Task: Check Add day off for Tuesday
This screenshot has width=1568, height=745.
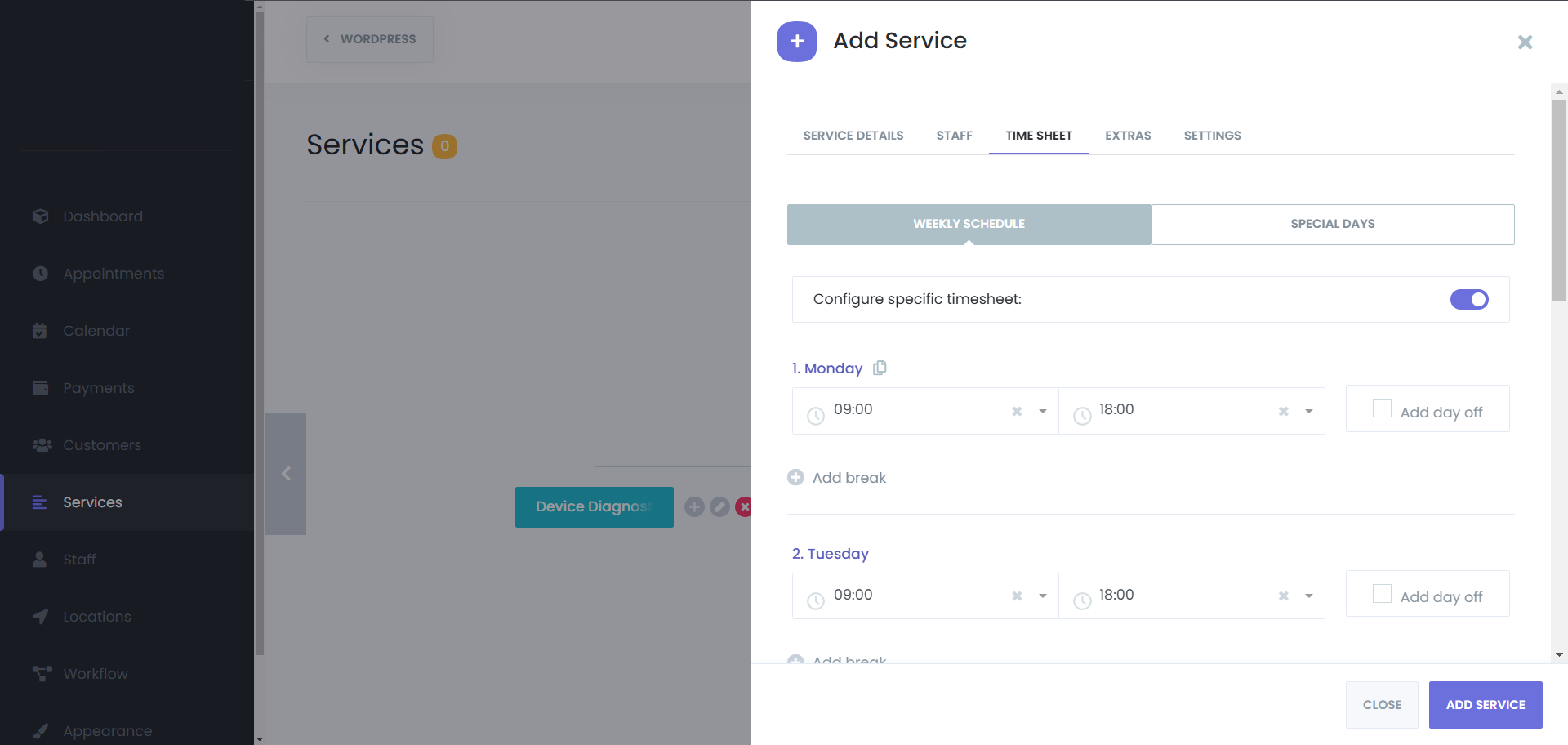Action: click(x=1382, y=594)
